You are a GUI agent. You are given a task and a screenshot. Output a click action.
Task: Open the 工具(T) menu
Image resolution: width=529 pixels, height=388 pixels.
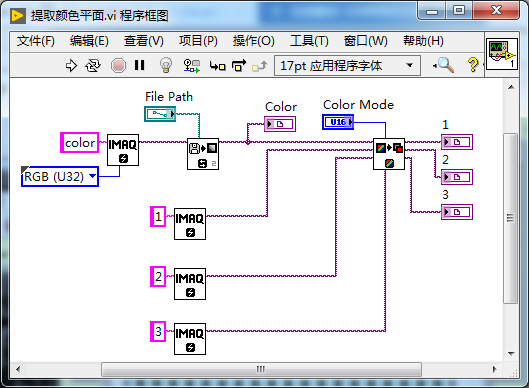(x=309, y=41)
